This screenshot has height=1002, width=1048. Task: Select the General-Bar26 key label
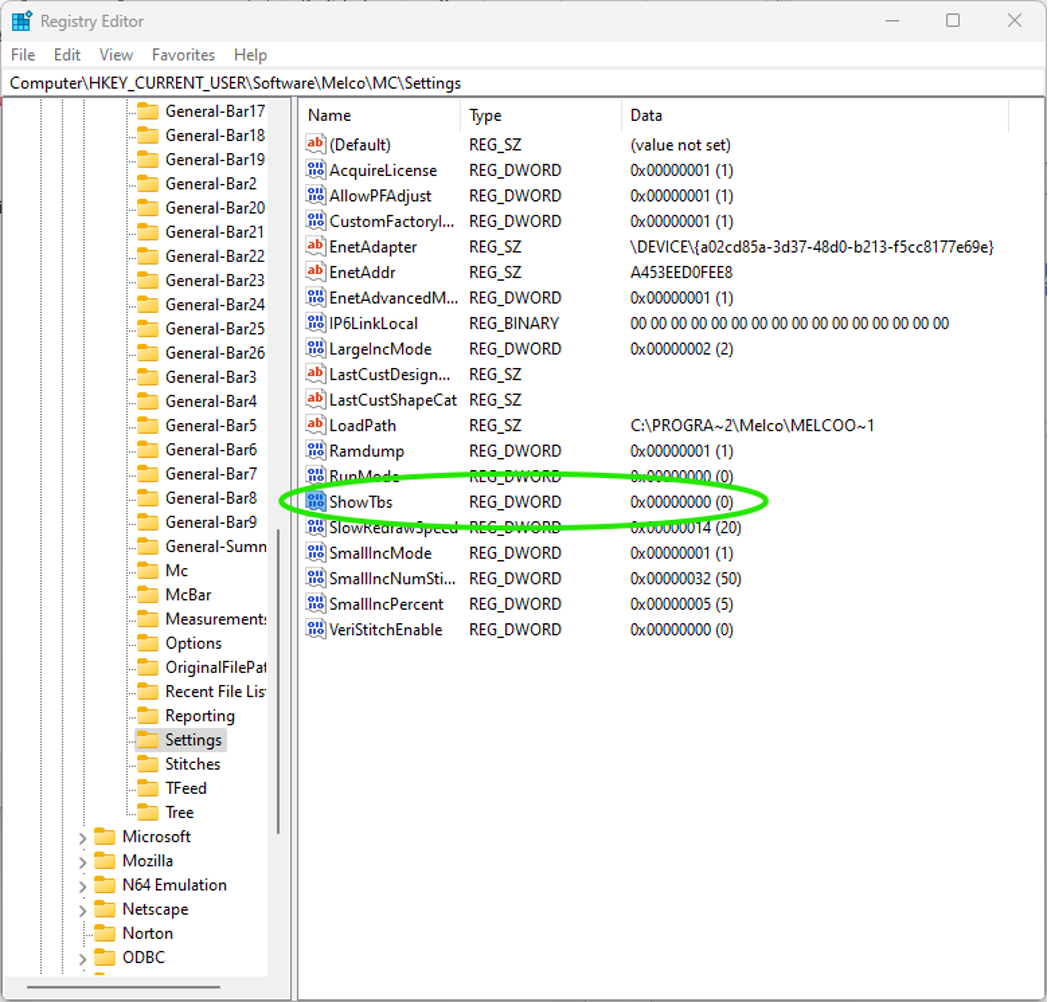tap(215, 352)
